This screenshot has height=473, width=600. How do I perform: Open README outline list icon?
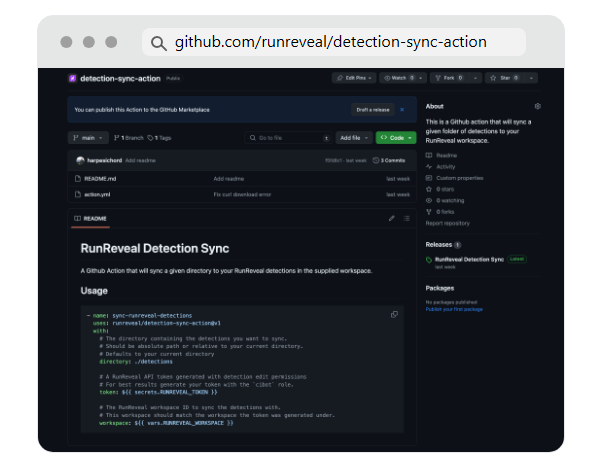click(406, 219)
